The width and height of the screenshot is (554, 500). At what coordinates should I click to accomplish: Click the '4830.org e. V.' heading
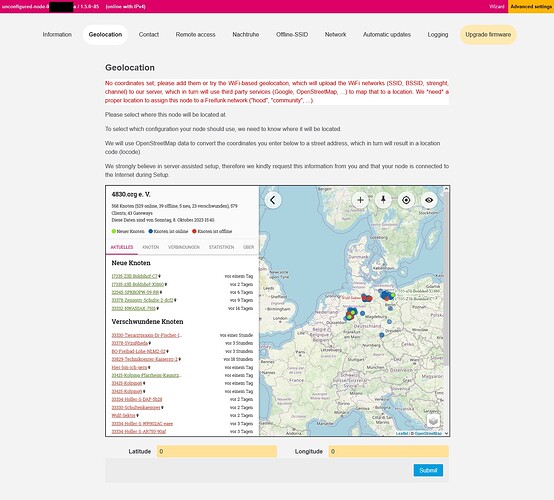(131, 194)
